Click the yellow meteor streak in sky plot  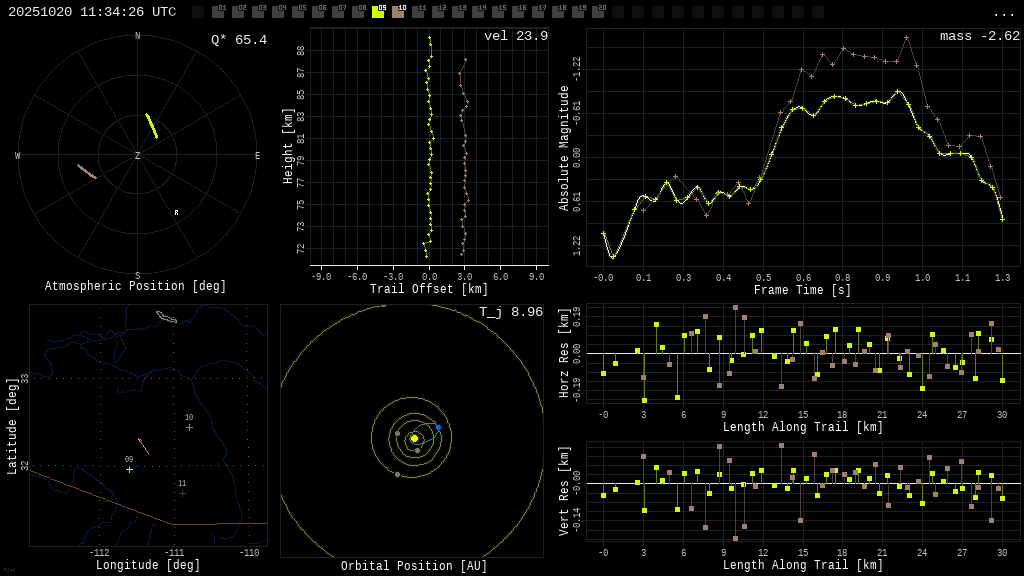tap(151, 126)
